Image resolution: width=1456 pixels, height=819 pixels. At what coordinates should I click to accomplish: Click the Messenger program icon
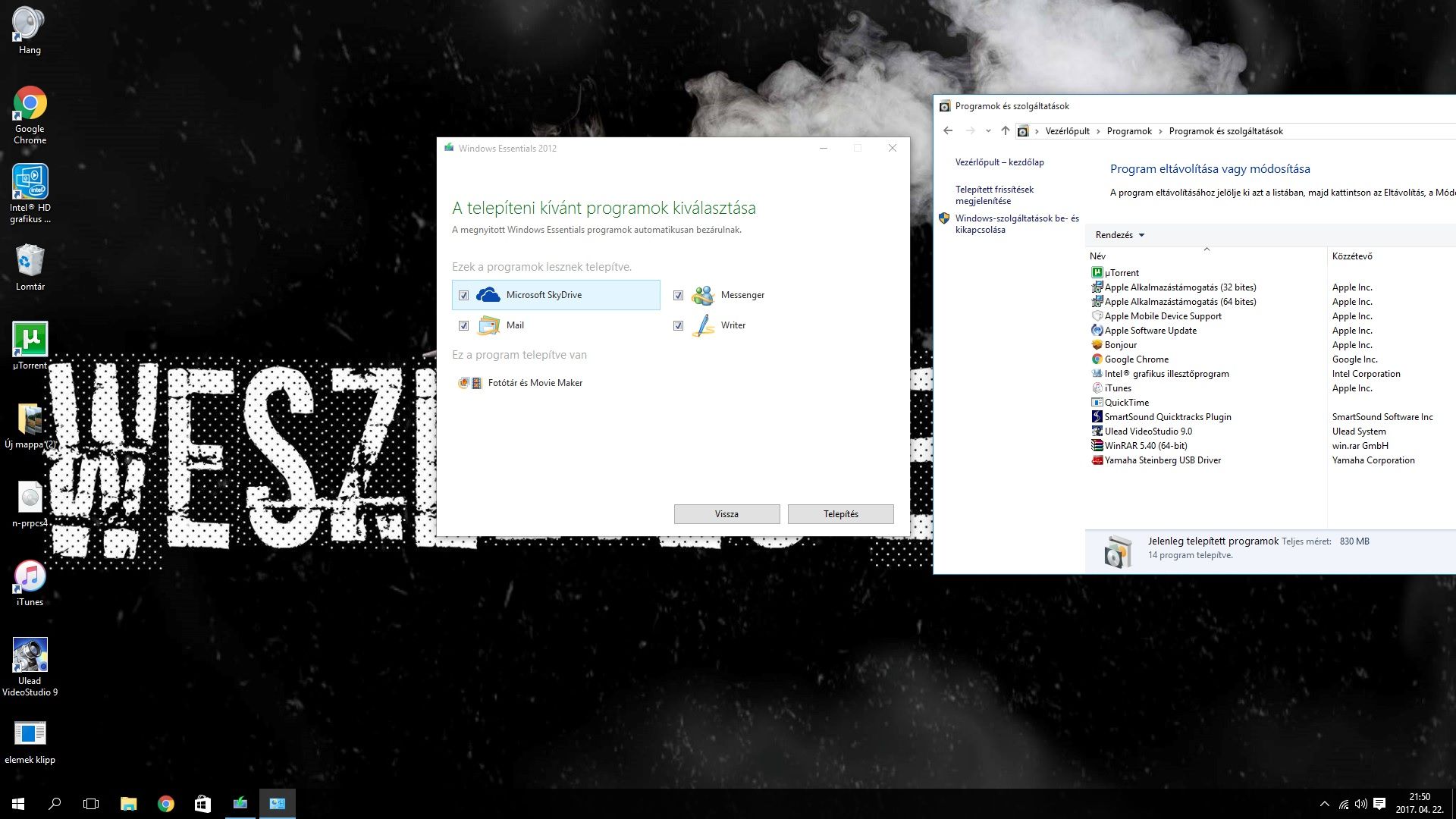(703, 295)
